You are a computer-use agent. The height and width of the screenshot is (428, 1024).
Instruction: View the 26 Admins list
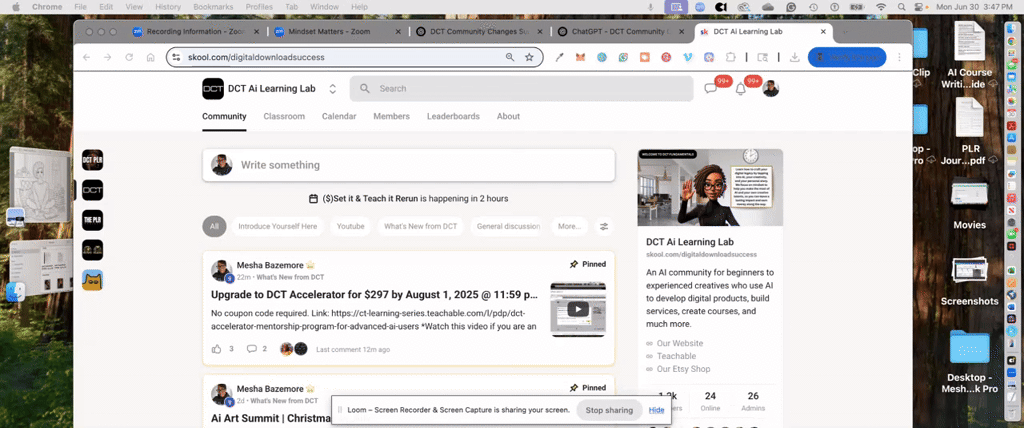point(753,401)
